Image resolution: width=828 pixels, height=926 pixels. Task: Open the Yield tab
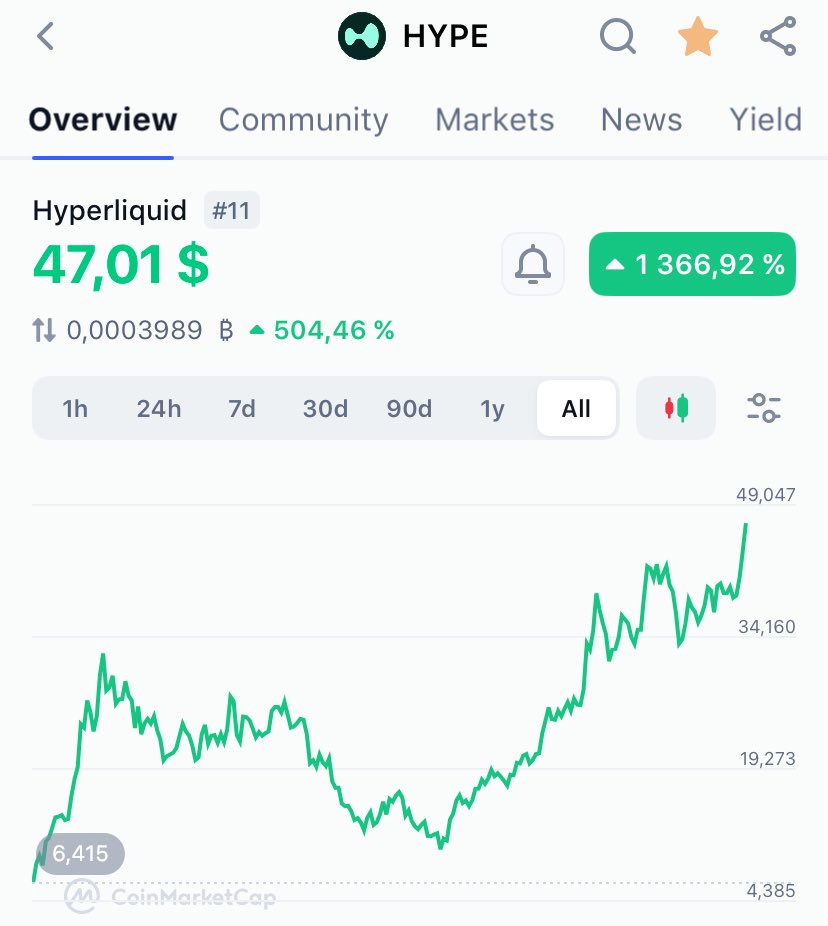tap(766, 120)
